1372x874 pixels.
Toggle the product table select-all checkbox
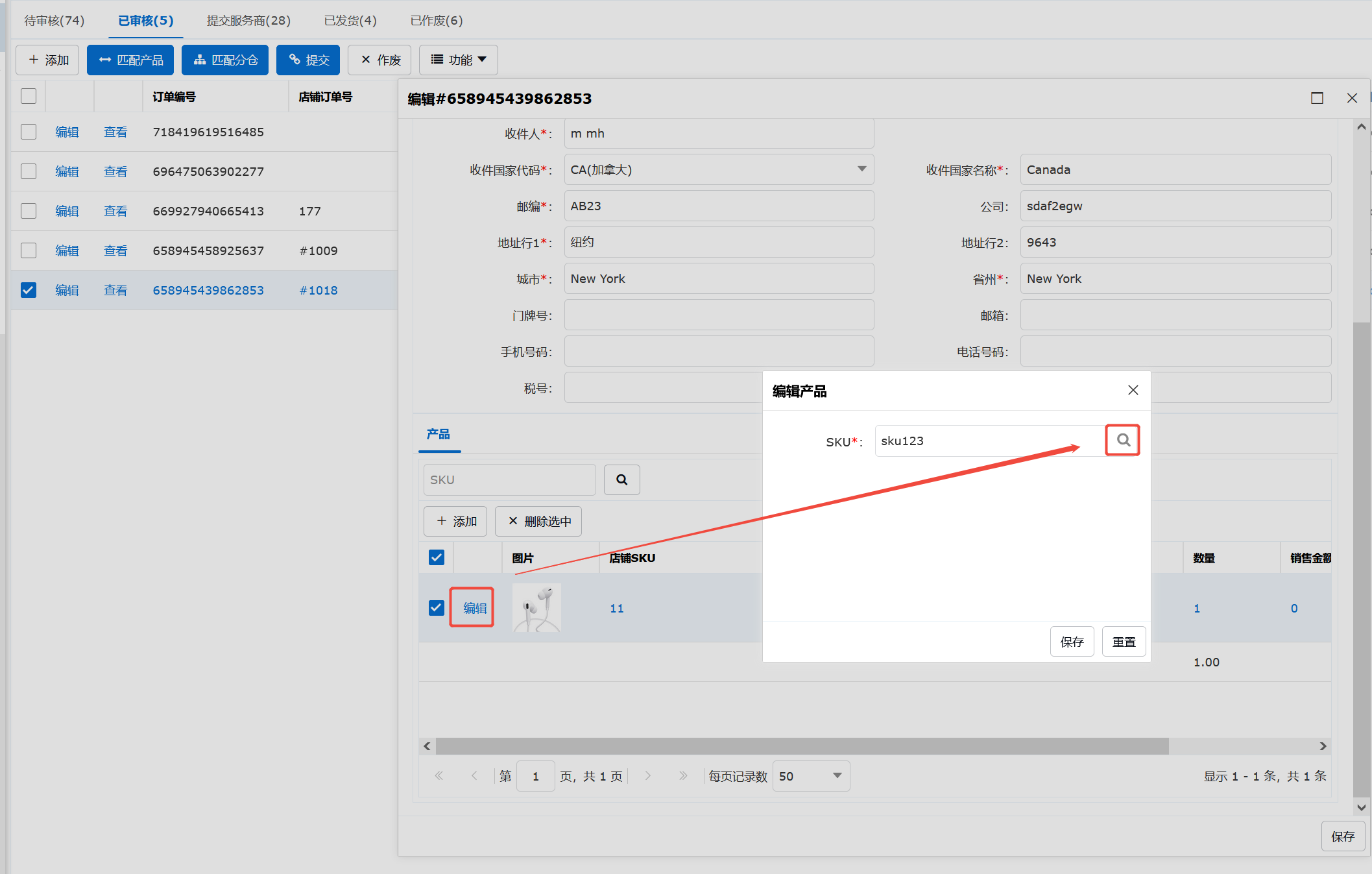(437, 557)
